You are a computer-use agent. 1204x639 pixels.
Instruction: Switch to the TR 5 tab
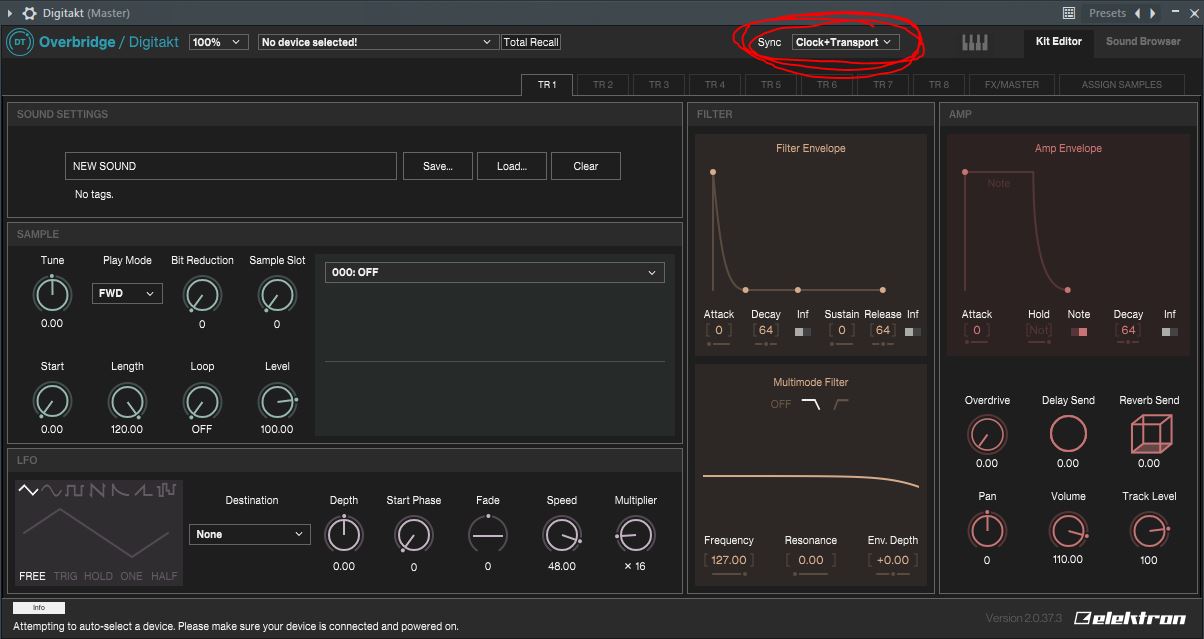pos(771,85)
